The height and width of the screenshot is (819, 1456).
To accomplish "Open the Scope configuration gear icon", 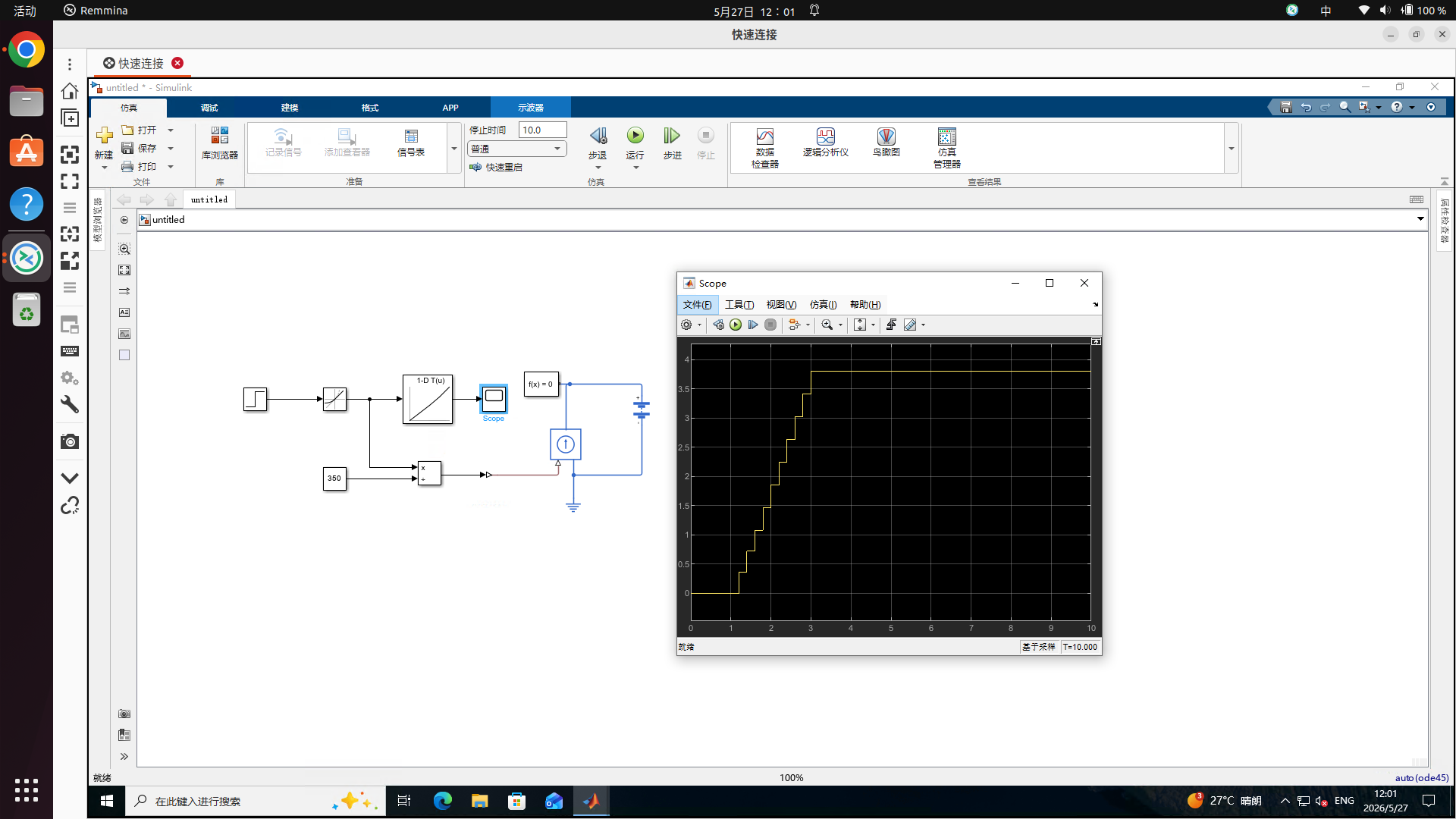I will 686,325.
